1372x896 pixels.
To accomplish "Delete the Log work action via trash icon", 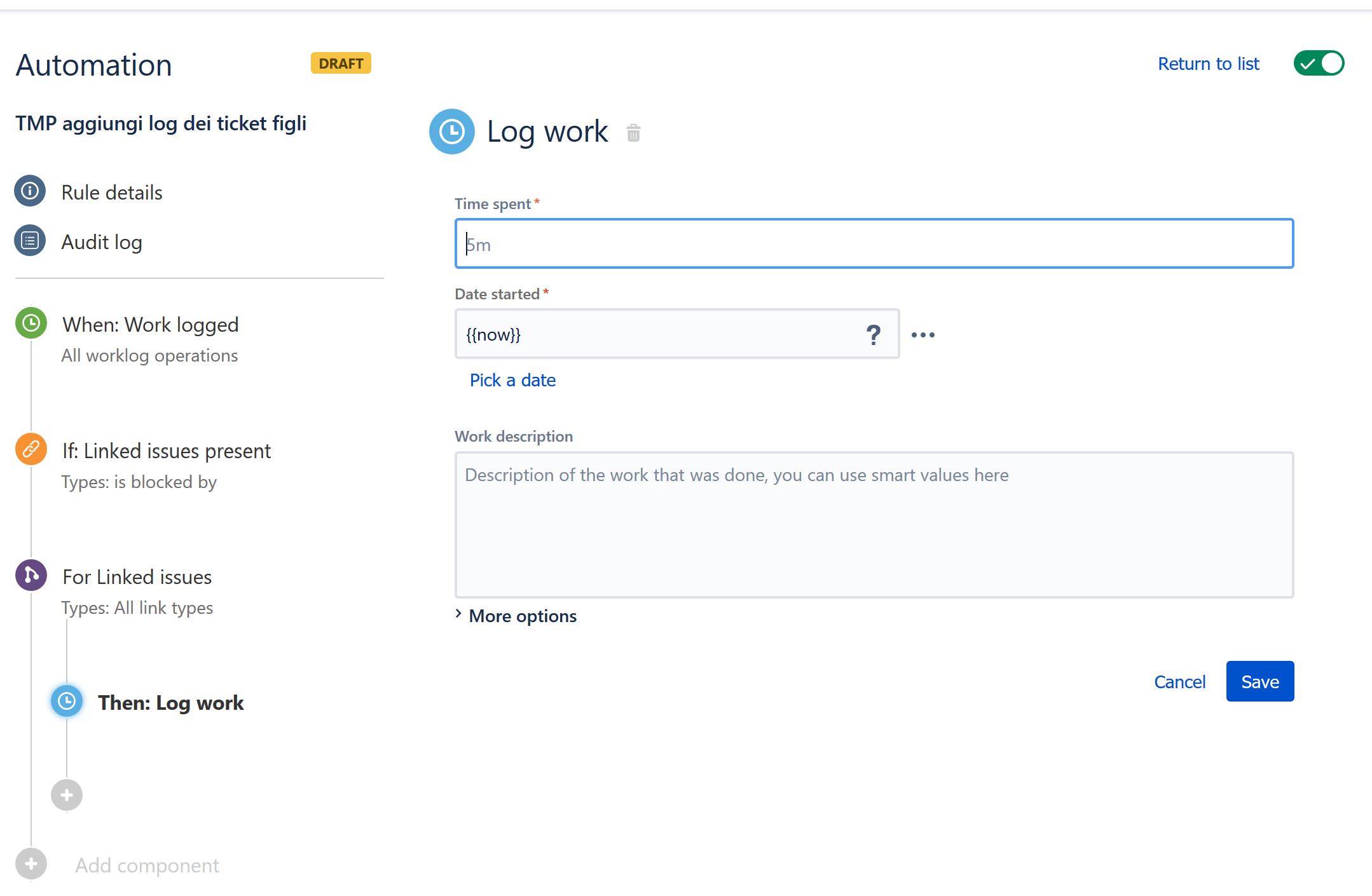I will (x=633, y=133).
